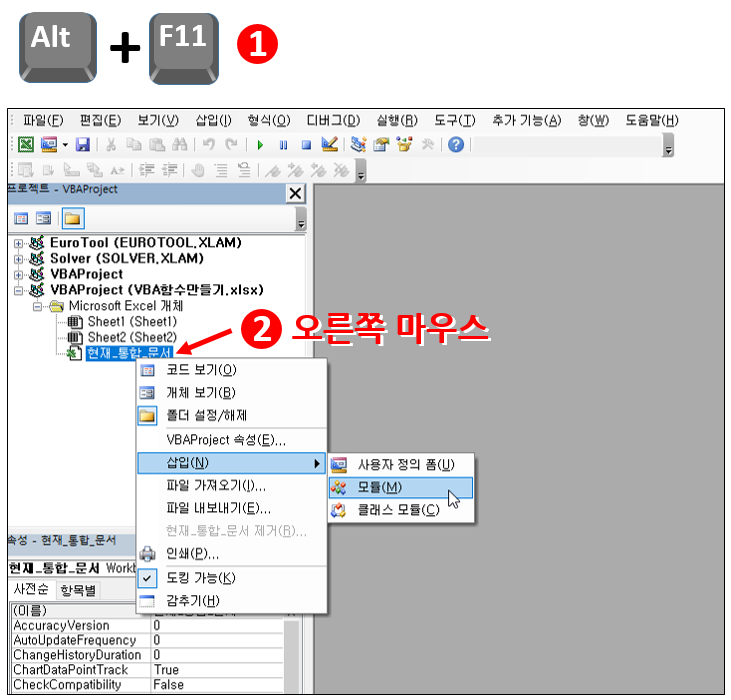Open Properties Window toolbar icon
The height and width of the screenshot is (700, 731).
pos(381,145)
